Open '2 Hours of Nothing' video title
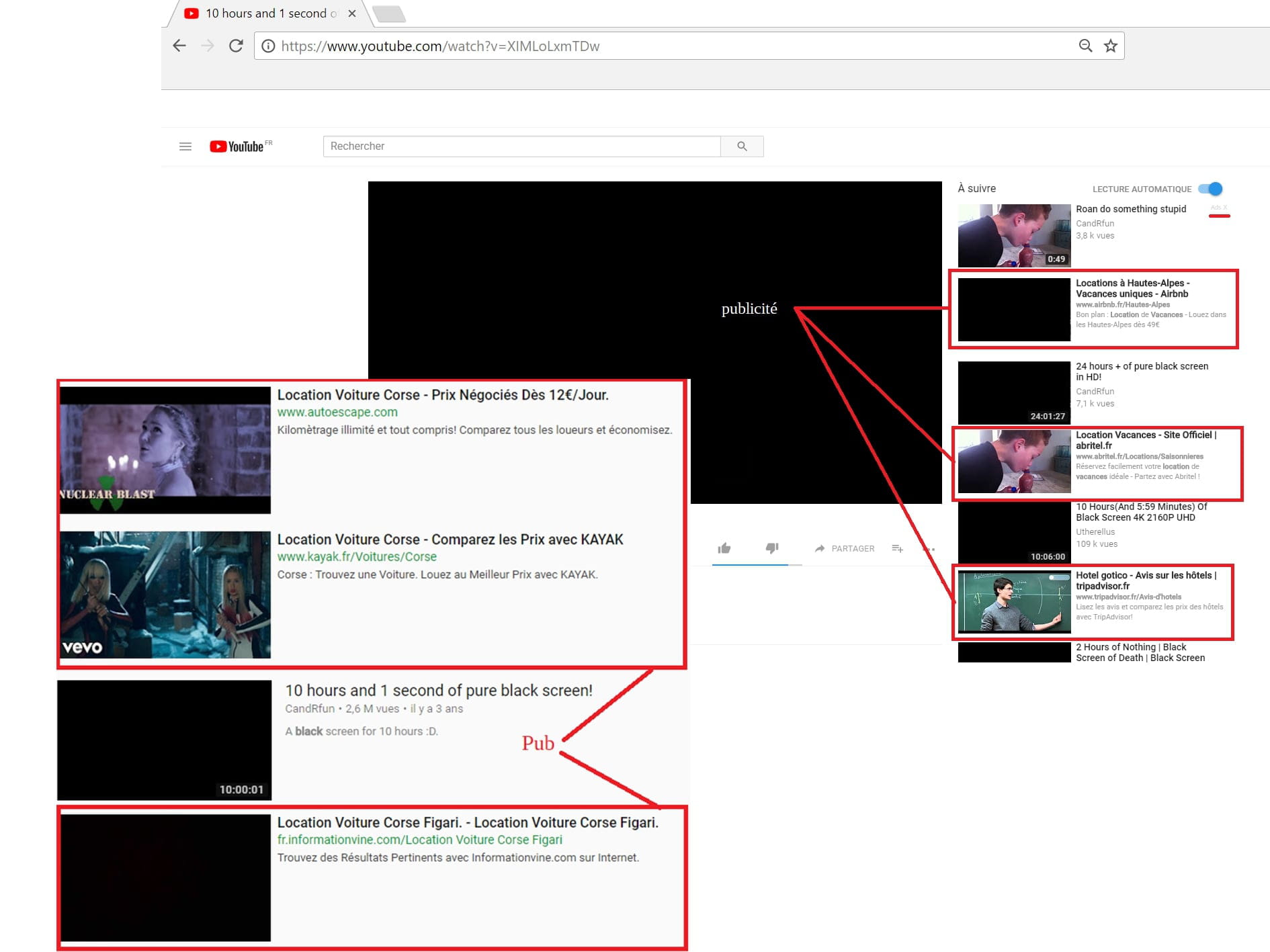Screen dimensions: 1270x952 [1140, 652]
